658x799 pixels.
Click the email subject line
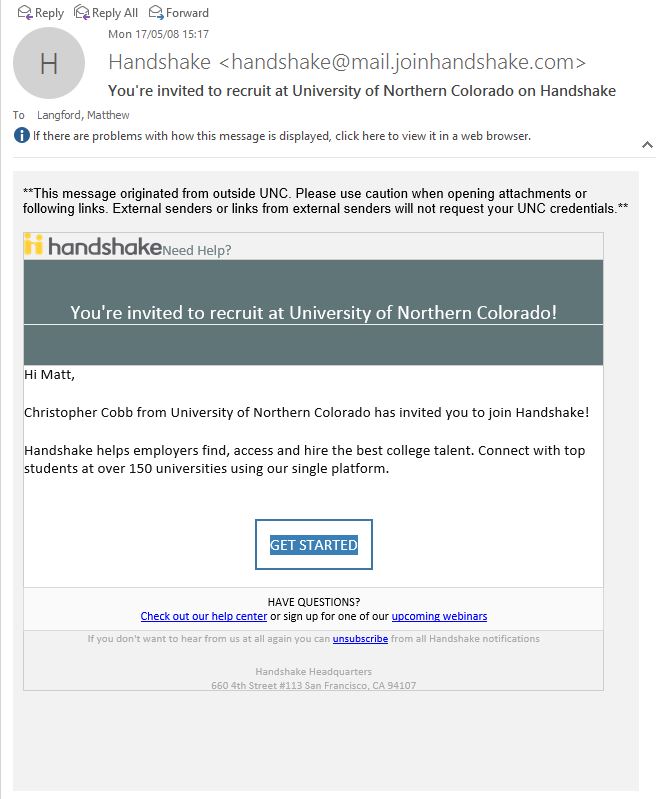pos(362,91)
